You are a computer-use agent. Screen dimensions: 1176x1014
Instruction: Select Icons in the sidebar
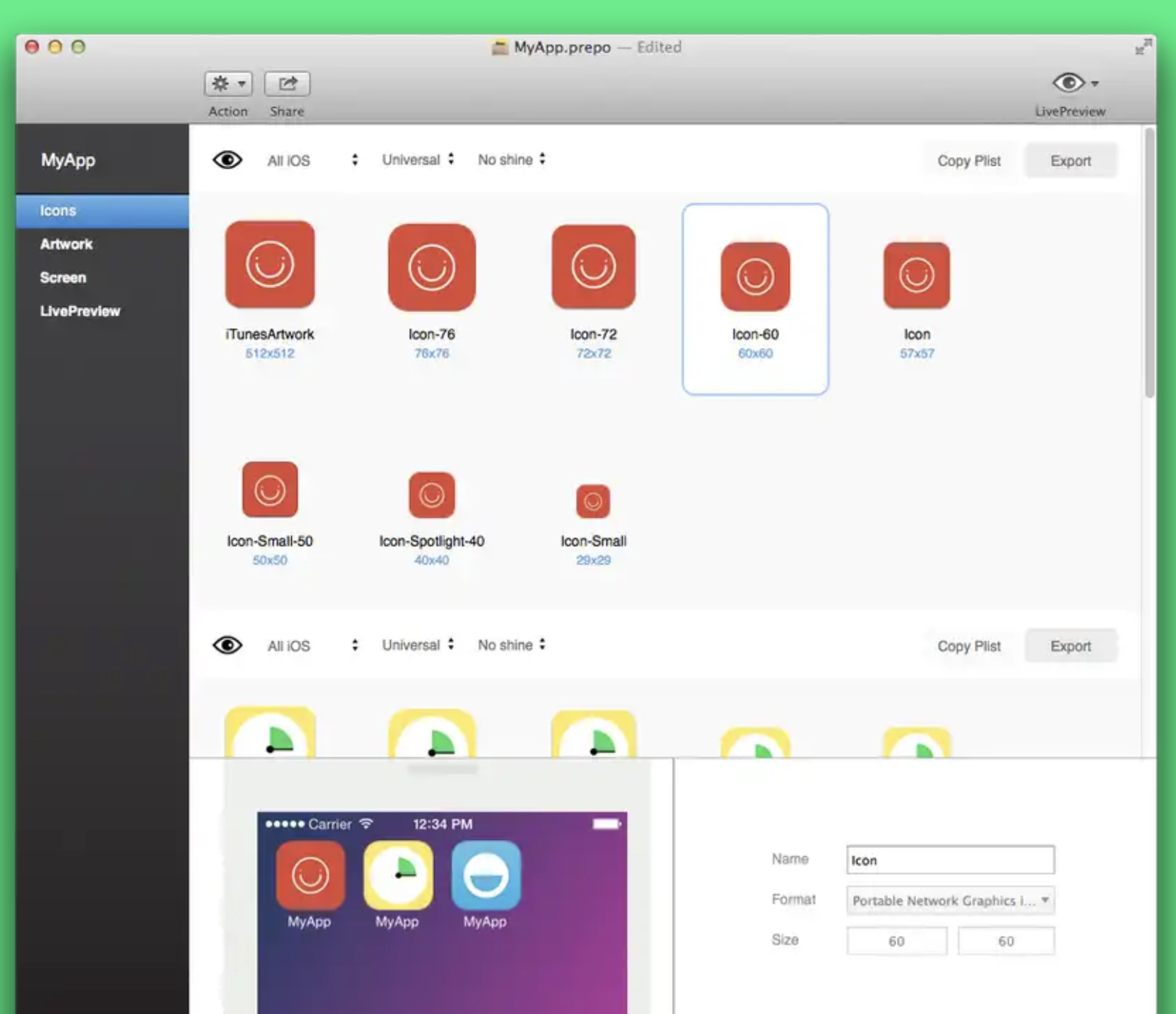pos(102,211)
